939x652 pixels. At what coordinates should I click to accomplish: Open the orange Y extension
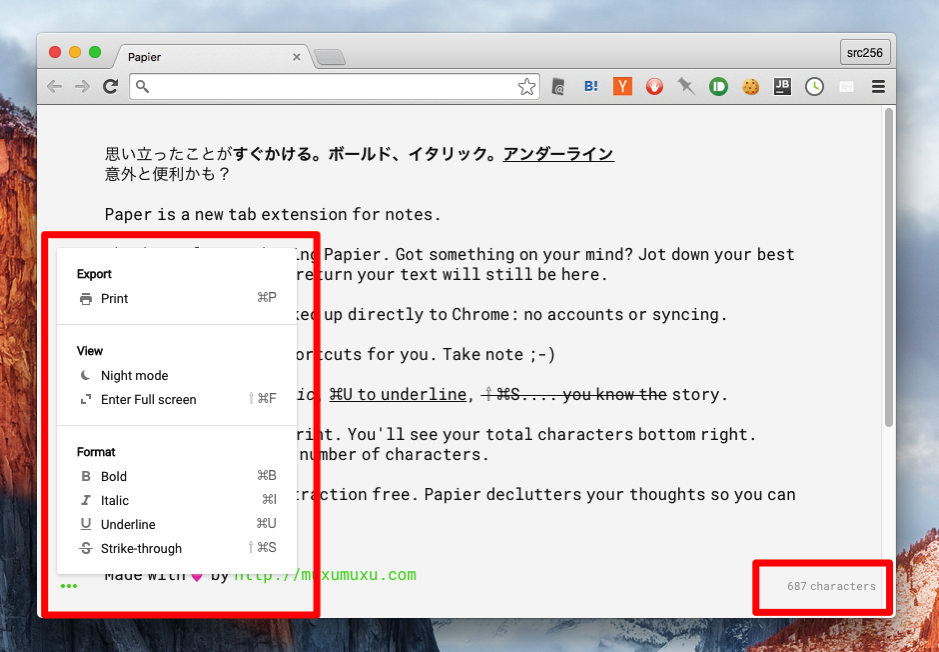click(622, 87)
